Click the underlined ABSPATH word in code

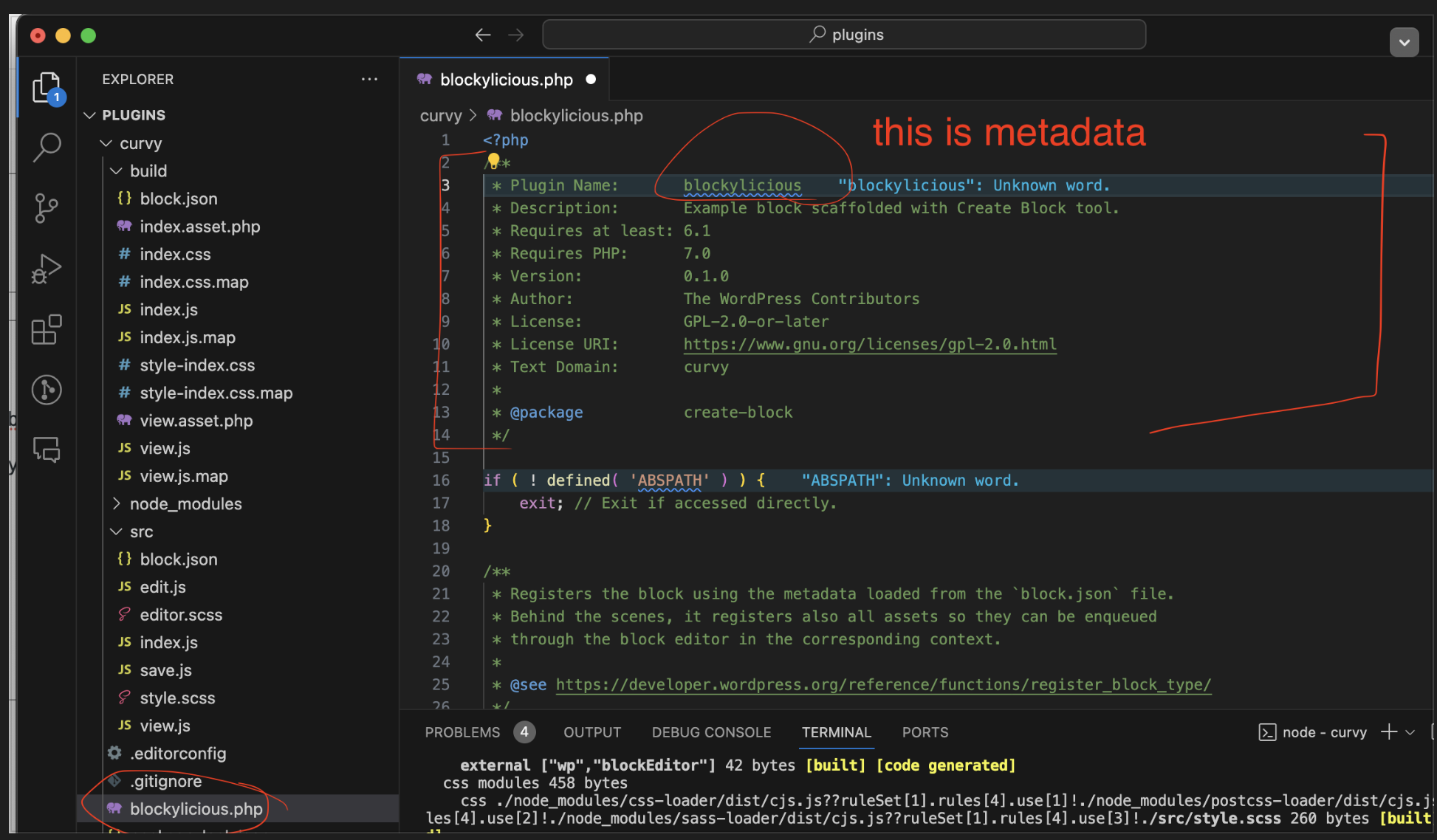[x=670, y=481]
